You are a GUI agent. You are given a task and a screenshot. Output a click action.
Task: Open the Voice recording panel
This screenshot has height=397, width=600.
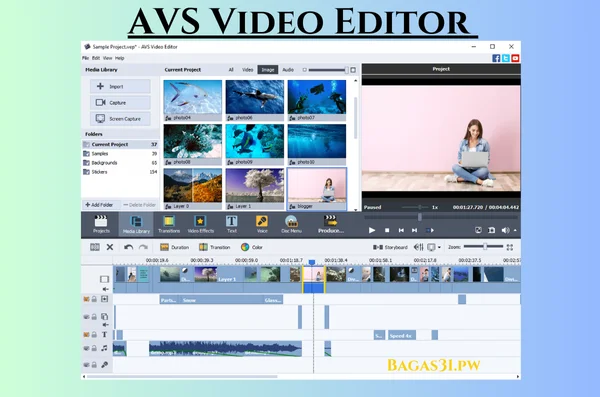tap(262, 224)
